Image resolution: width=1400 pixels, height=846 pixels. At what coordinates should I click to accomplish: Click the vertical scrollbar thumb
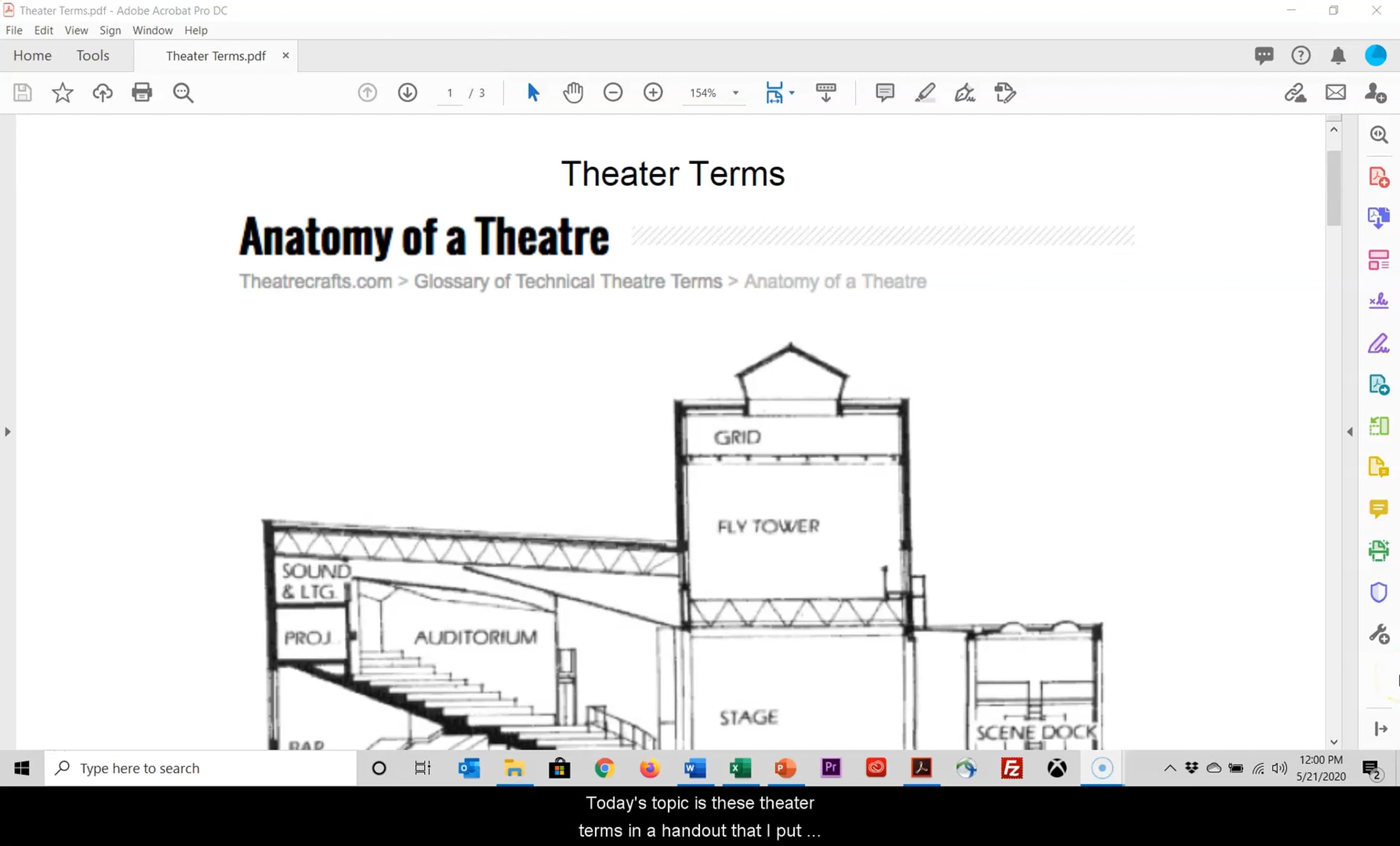click(1333, 187)
